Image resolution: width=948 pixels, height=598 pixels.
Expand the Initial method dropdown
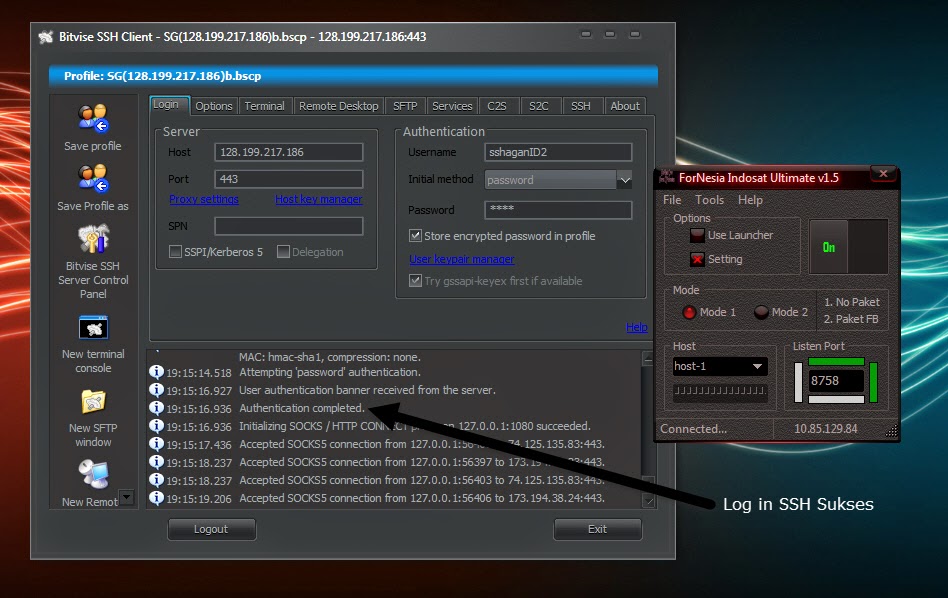[x=625, y=180]
